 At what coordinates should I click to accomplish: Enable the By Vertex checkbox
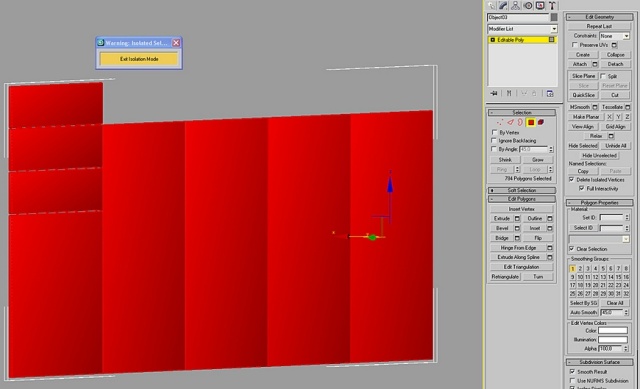[494, 132]
